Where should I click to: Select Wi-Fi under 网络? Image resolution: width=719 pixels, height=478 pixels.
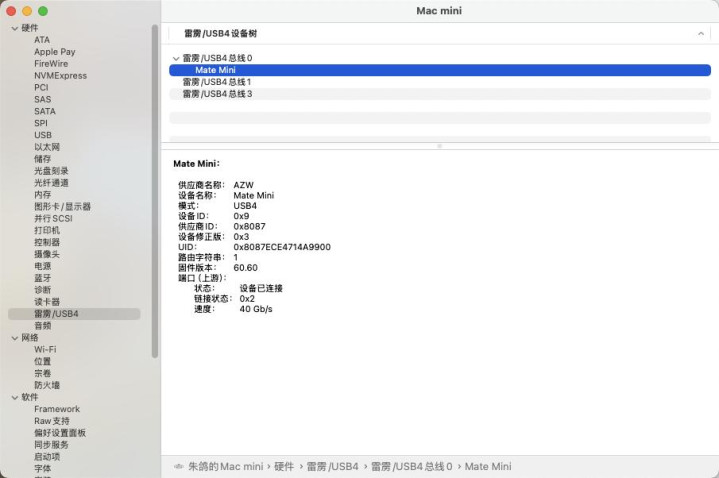pos(45,350)
